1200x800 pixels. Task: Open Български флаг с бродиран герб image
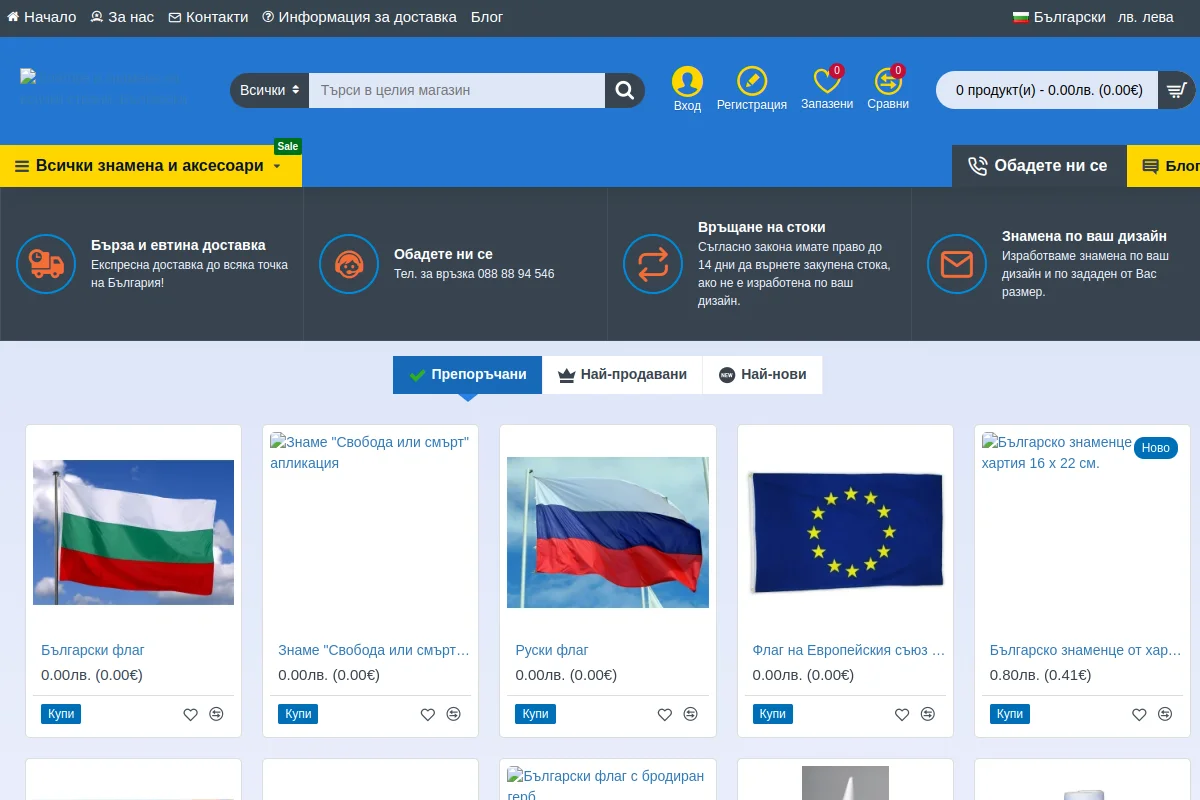click(x=608, y=783)
